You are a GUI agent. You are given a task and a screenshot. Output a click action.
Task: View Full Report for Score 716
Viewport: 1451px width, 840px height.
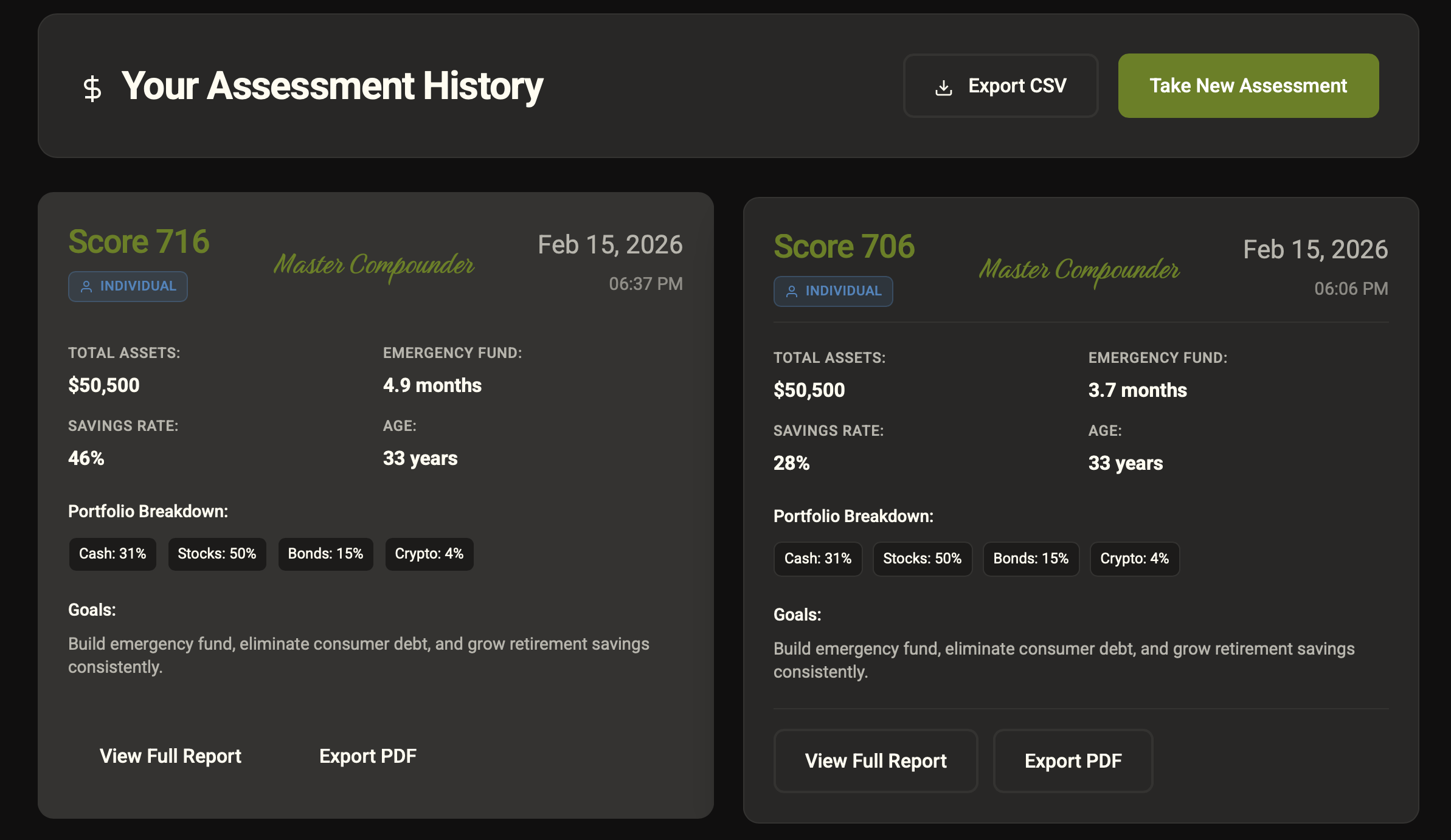click(x=170, y=756)
